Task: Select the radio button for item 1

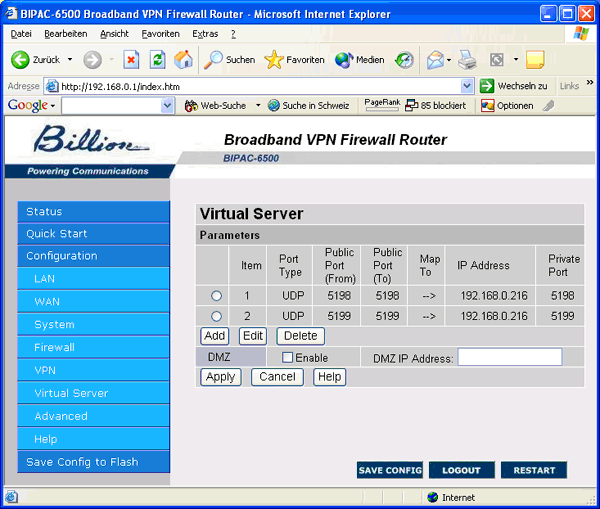Action: 216,296
